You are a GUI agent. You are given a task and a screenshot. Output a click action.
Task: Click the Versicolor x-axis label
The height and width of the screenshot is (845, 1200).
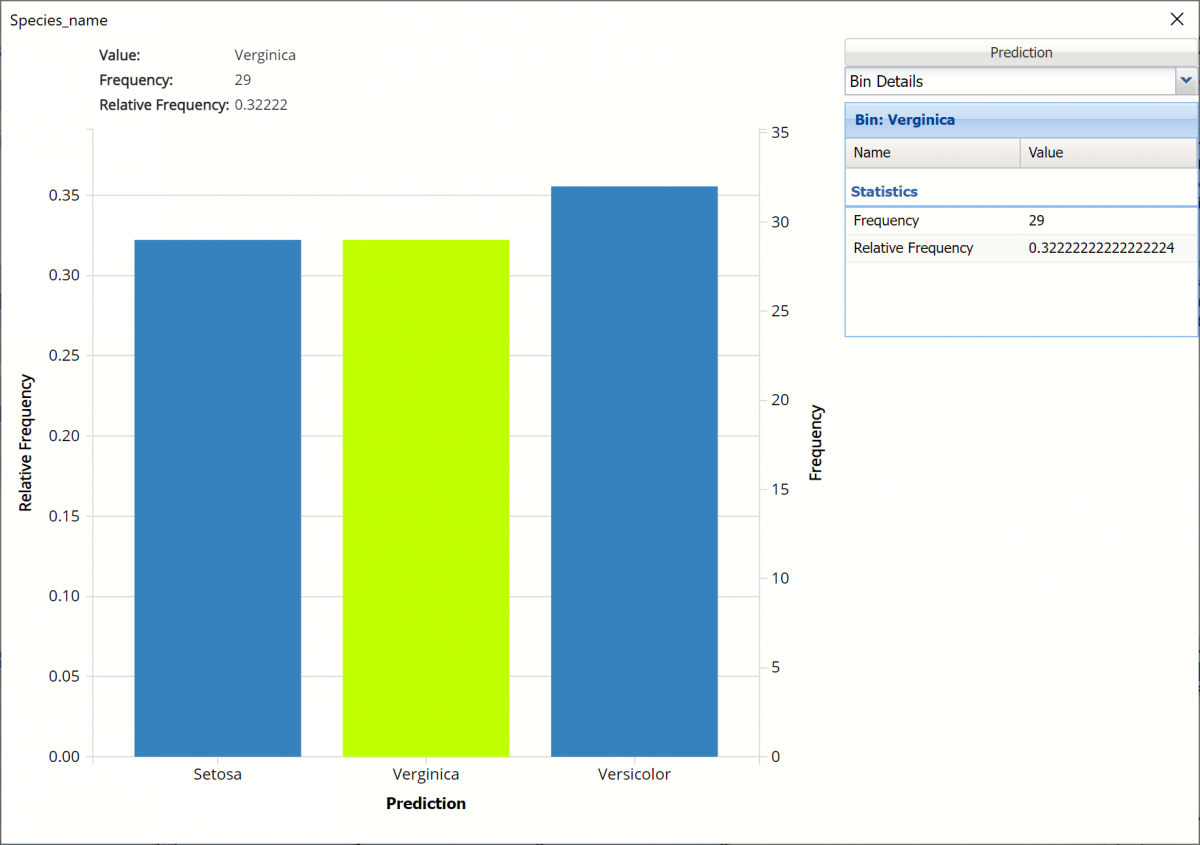(x=634, y=774)
